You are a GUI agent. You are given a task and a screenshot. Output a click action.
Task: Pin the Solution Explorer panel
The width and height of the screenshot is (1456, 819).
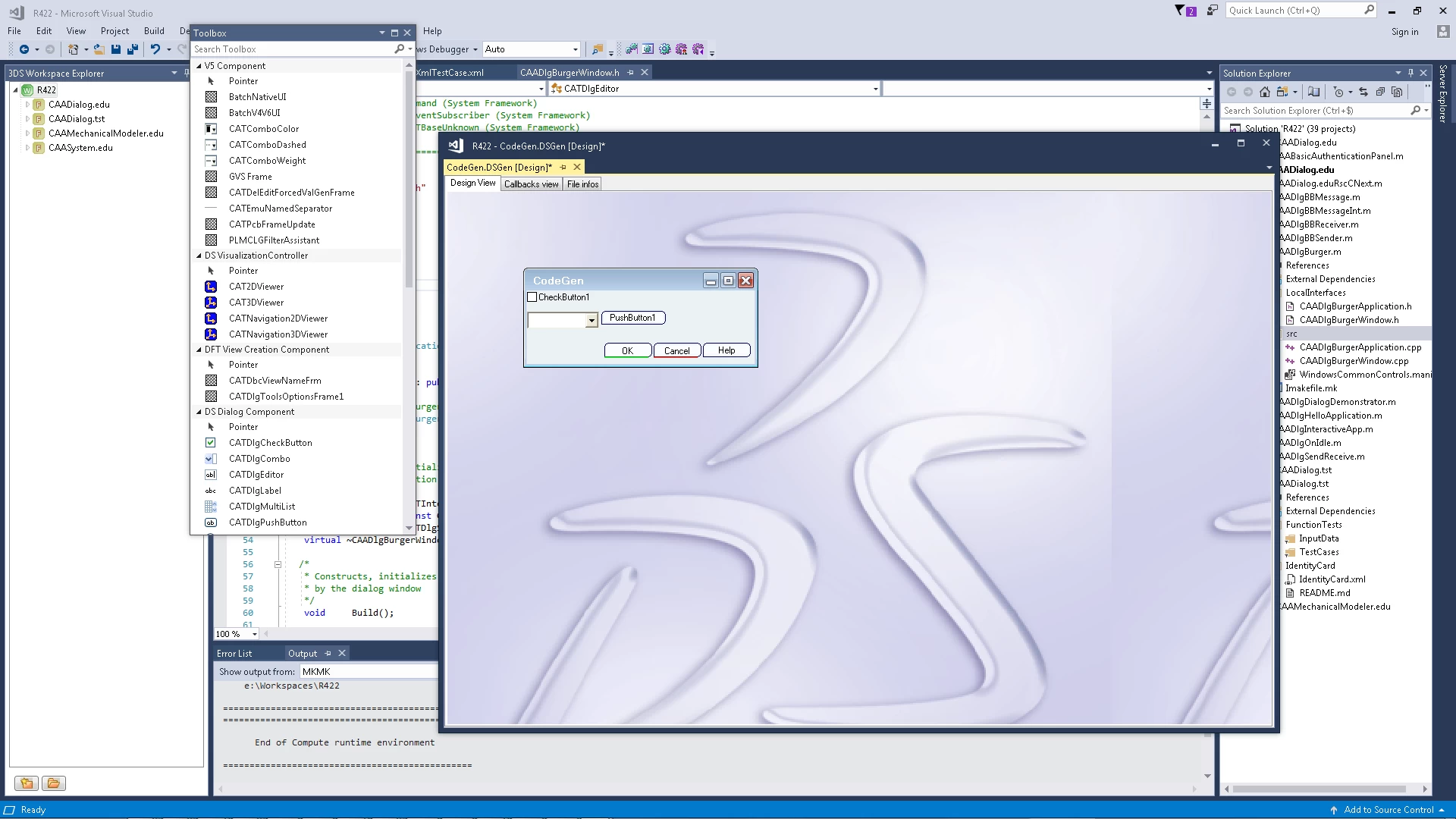pos(1410,73)
